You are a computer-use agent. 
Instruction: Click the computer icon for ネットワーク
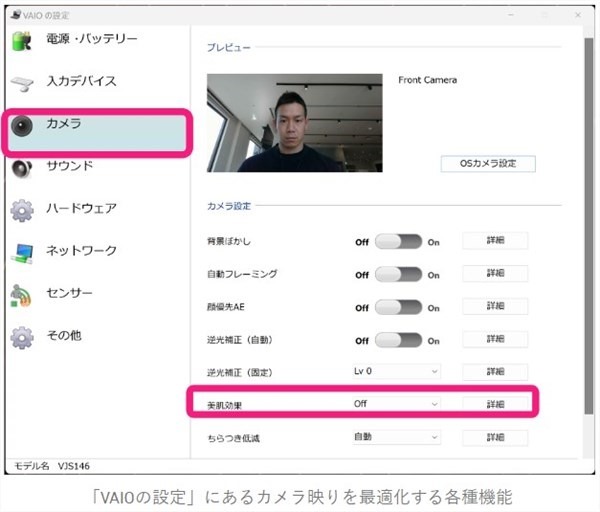tap(22, 253)
